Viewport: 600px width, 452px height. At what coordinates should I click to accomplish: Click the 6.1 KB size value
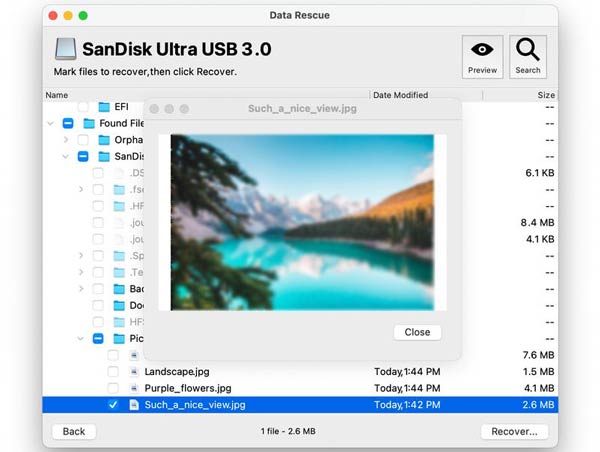[x=540, y=173]
